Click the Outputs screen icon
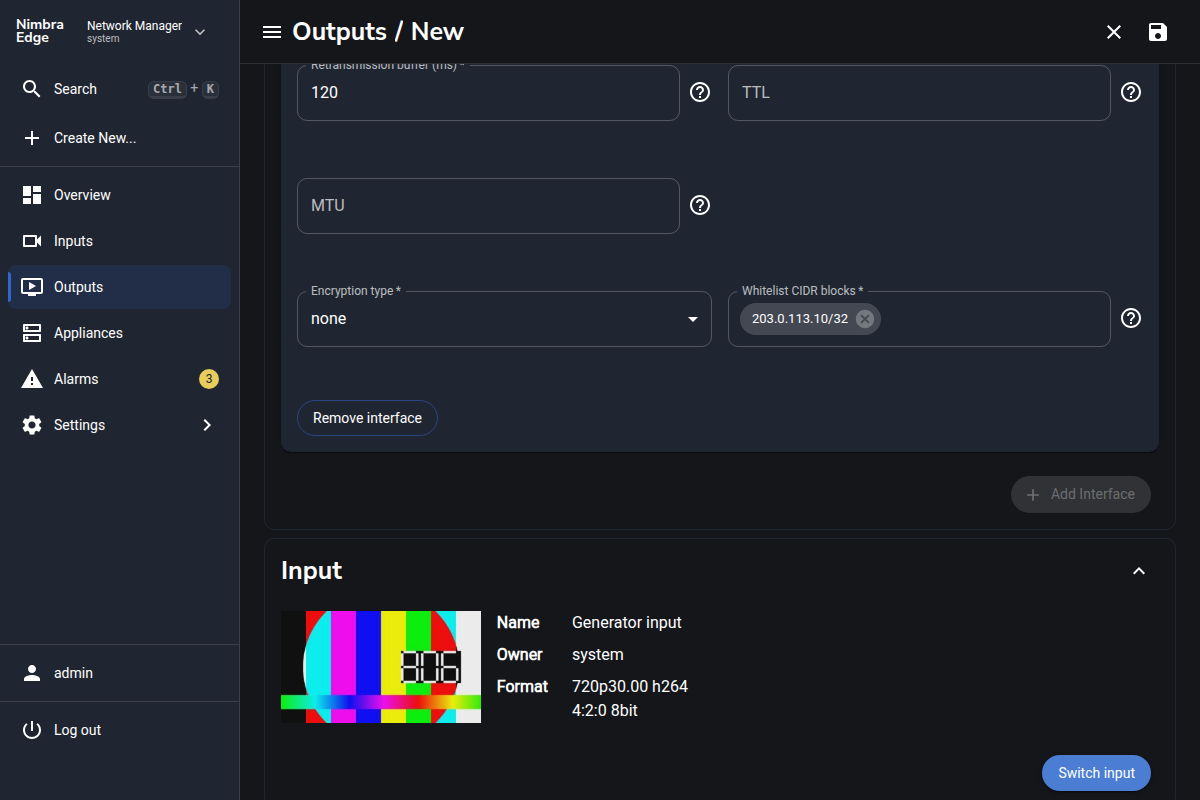The width and height of the screenshot is (1200, 800). tap(32, 287)
